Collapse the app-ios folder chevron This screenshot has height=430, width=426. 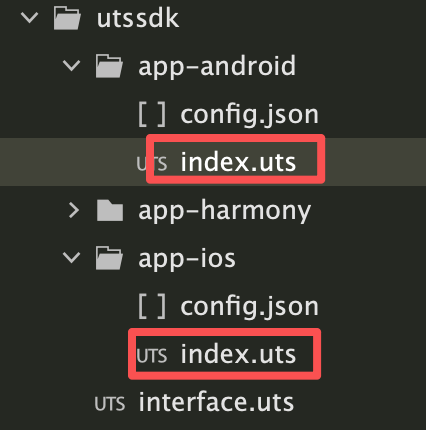point(72,258)
